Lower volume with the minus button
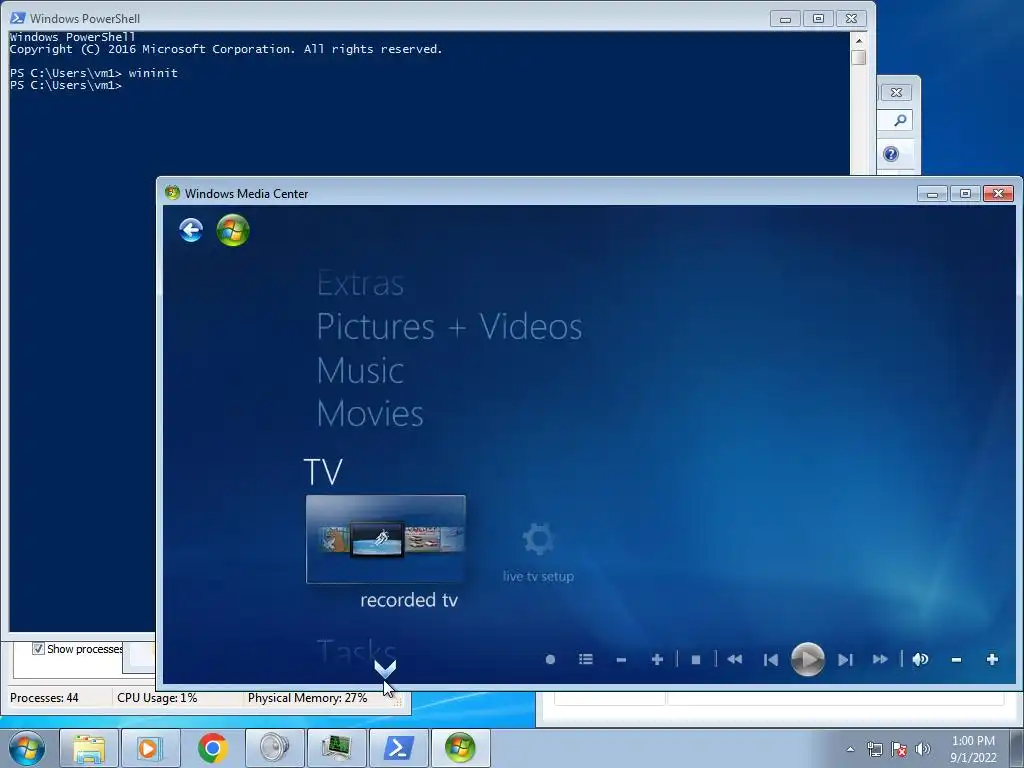1024x768 pixels. tap(956, 660)
